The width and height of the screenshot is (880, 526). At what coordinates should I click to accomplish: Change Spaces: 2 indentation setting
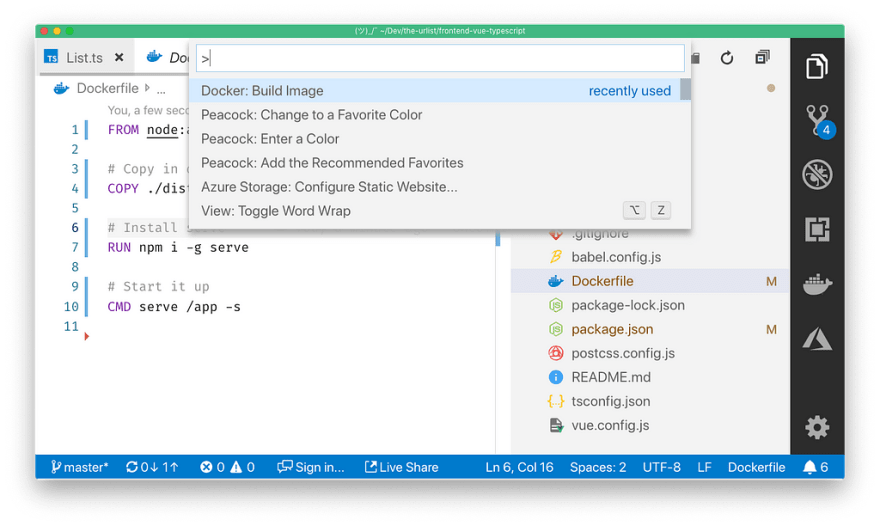click(598, 467)
